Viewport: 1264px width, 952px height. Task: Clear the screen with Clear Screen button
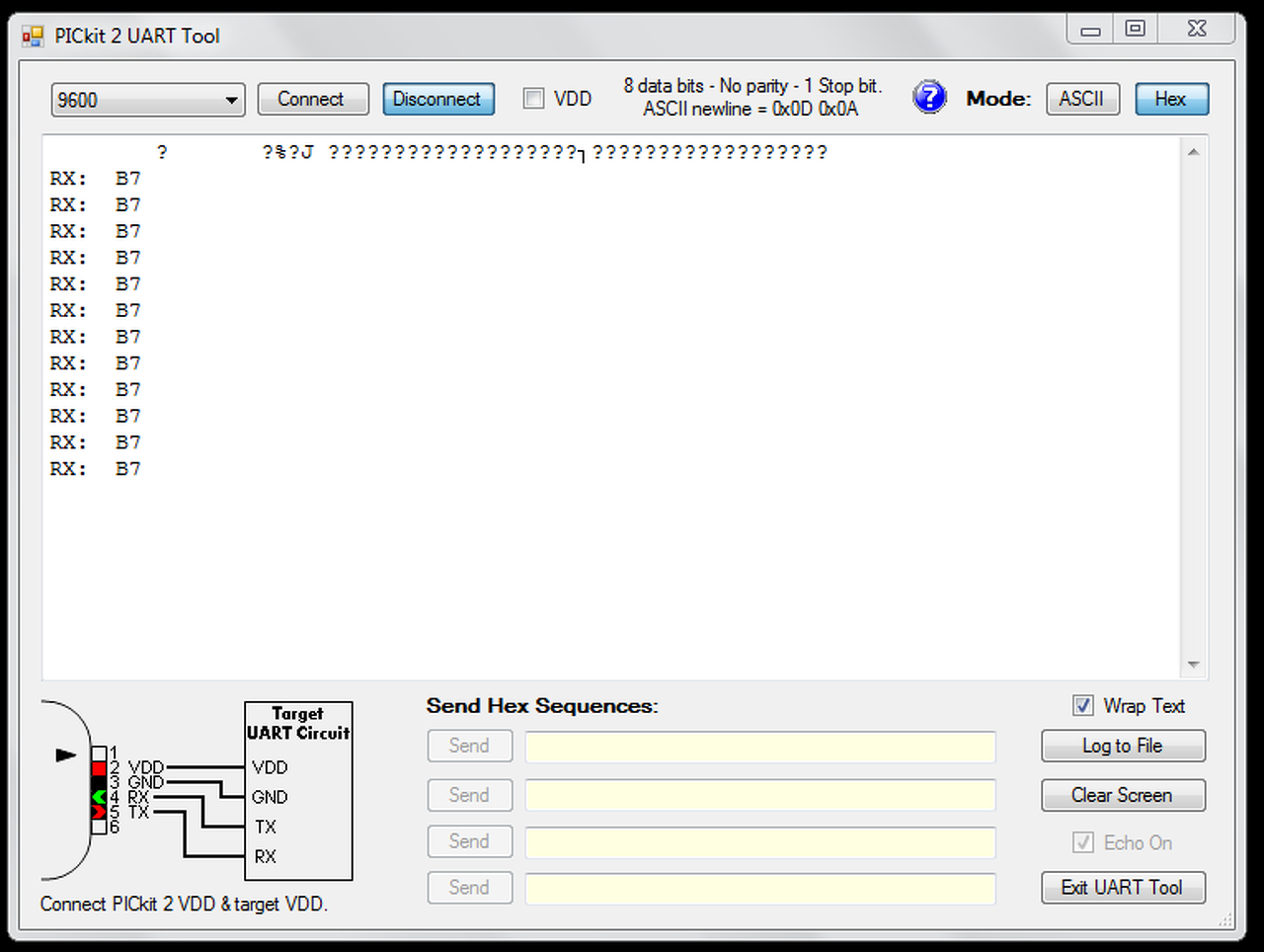coord(1123,795)
